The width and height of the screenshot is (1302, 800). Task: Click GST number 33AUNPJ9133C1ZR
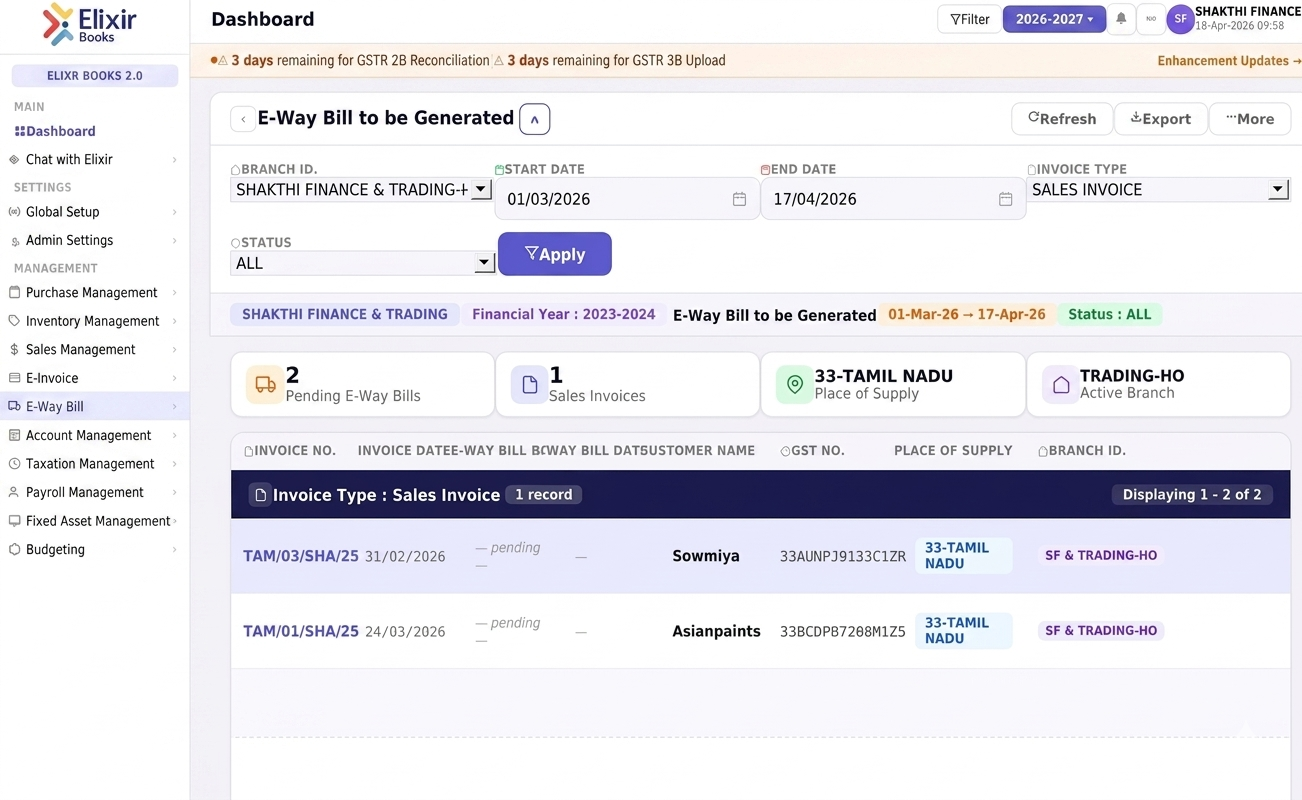(843, 557)
